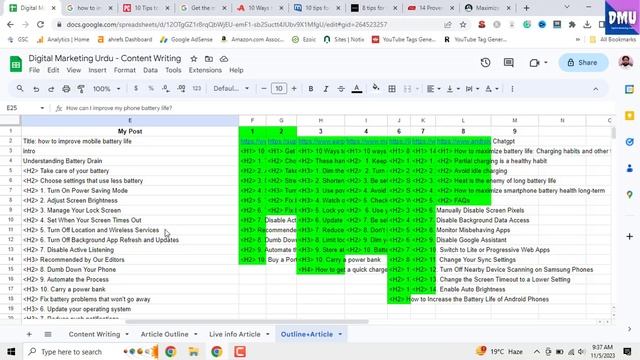This screenshot has height=360, width=640.
Task: Open the Windows notification center icon
Action: pos(627,351)
